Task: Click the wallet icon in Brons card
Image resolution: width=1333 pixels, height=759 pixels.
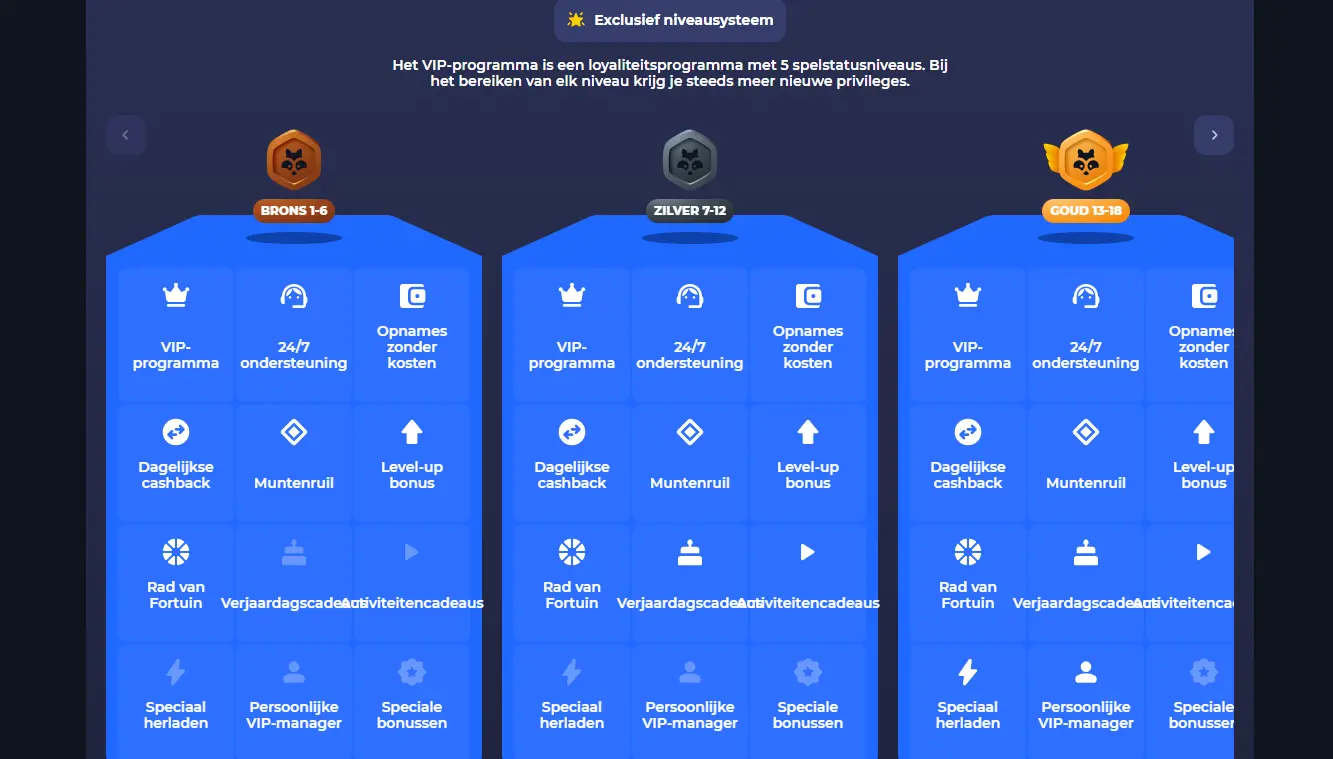Action: [412, 295]
